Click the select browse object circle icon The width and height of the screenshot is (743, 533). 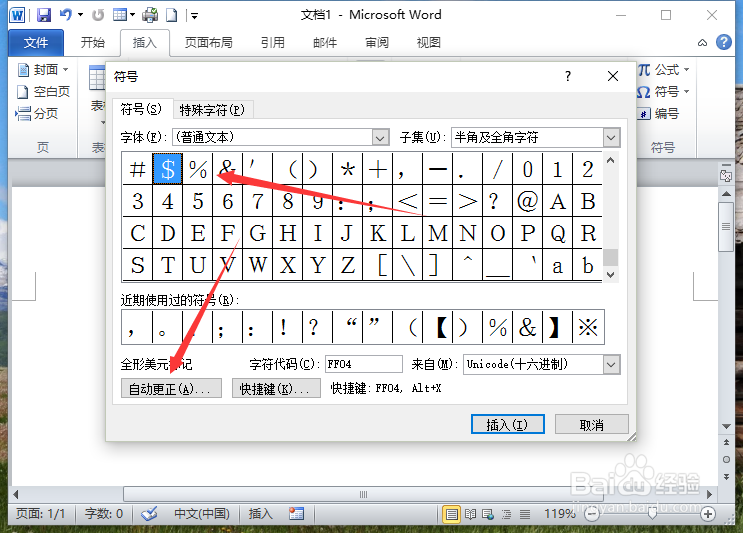pyautogui.click(x=726, y=460)
